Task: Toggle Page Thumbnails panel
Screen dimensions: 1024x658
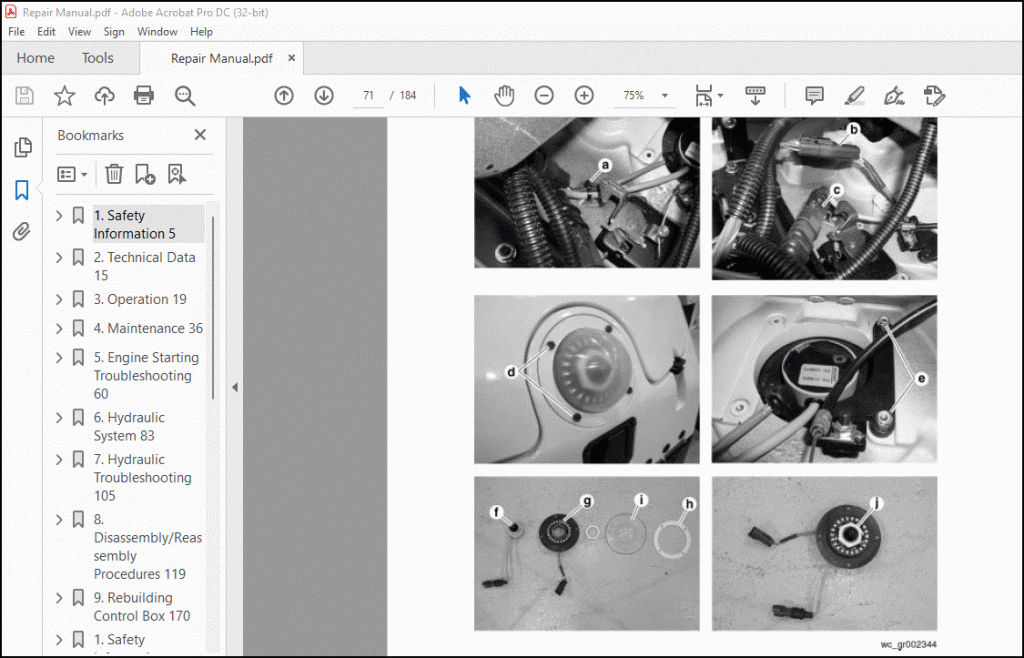Action: [21, 148]
